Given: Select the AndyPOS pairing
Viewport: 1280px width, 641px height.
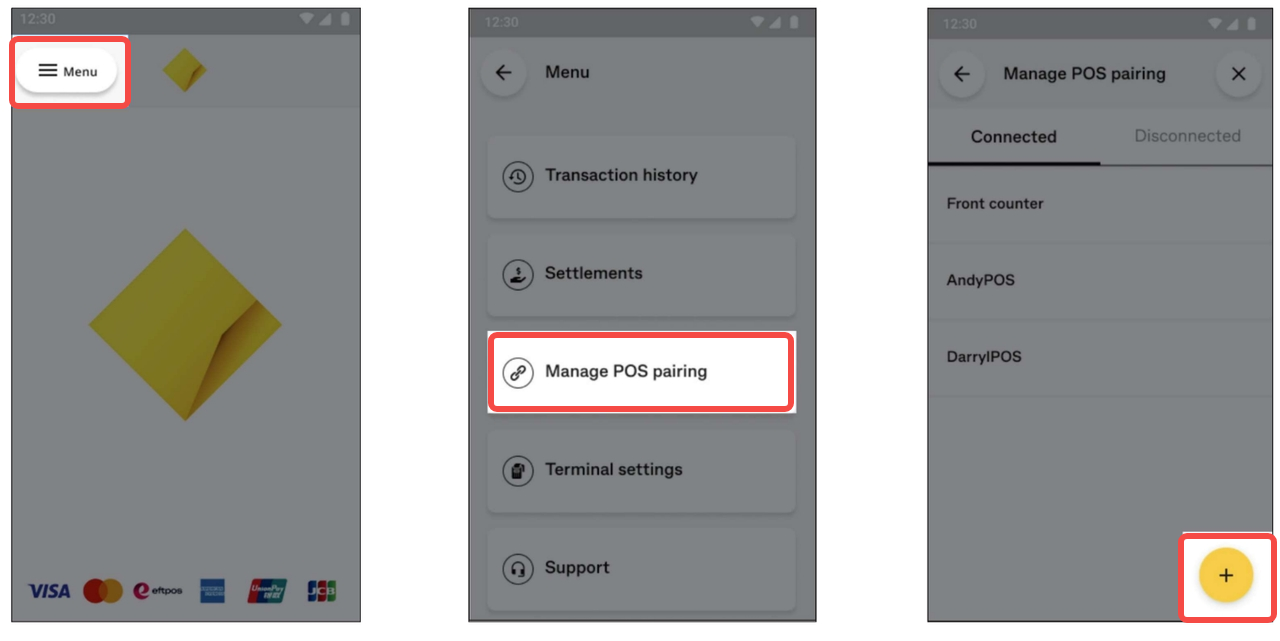Looking at the screenshot, I should coord(1101,281).
